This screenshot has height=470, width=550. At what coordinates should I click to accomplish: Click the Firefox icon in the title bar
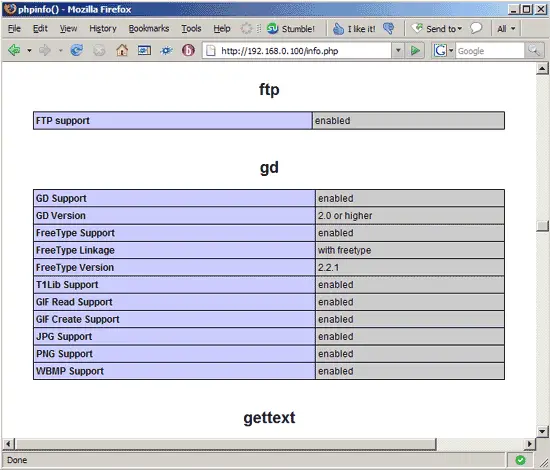pyautogui.click(x=10, y=9)
